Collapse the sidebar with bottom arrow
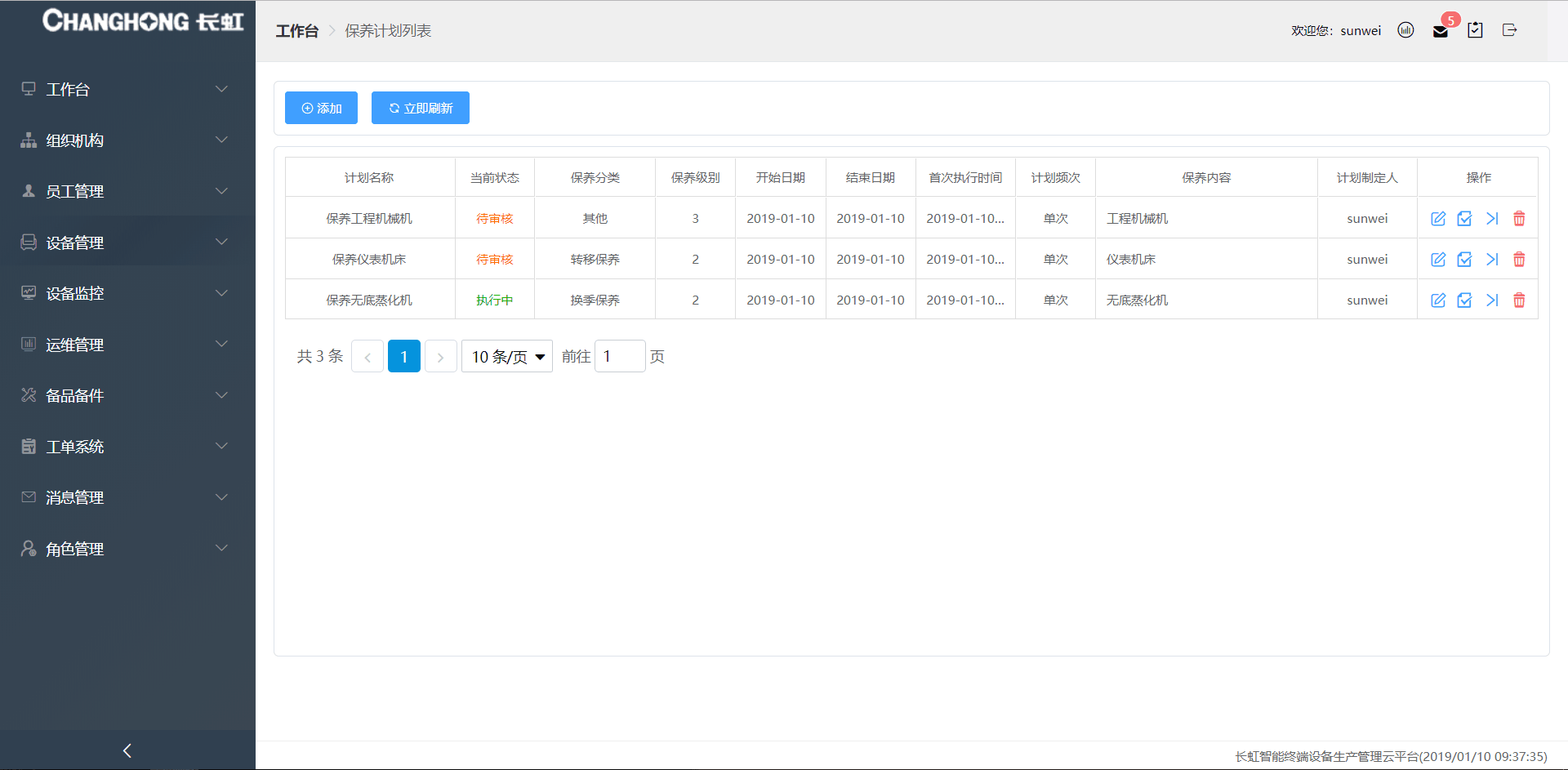 tap(127, 750)
